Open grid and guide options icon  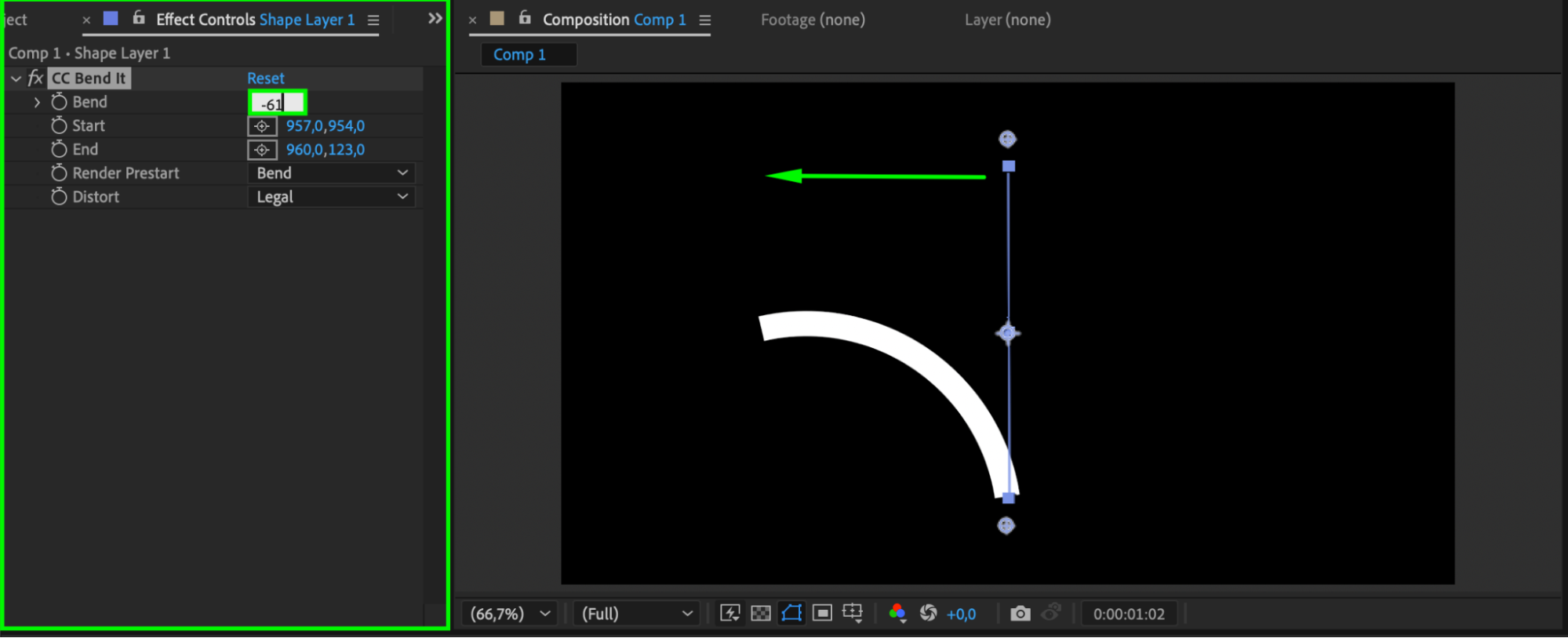coord(853,614)
